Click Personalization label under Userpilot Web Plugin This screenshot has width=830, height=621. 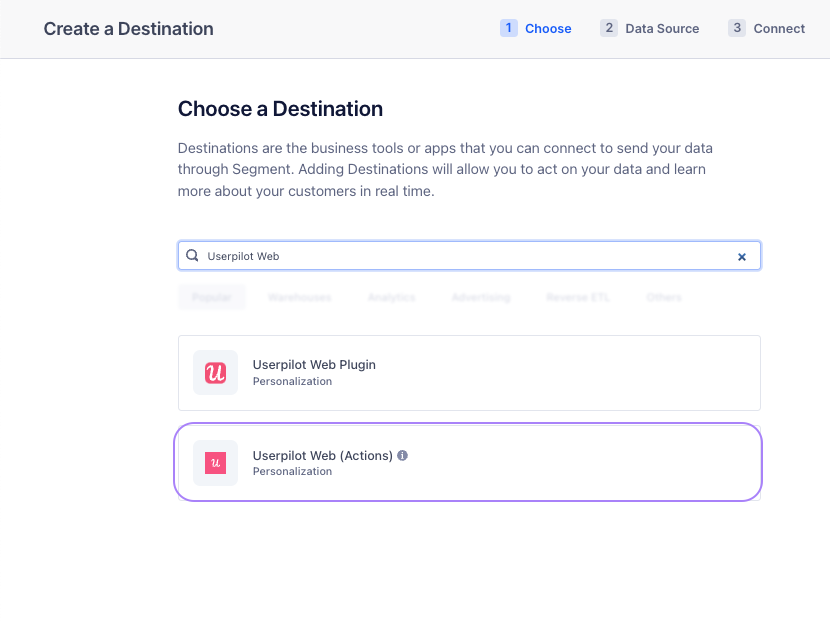pos(292,381)
